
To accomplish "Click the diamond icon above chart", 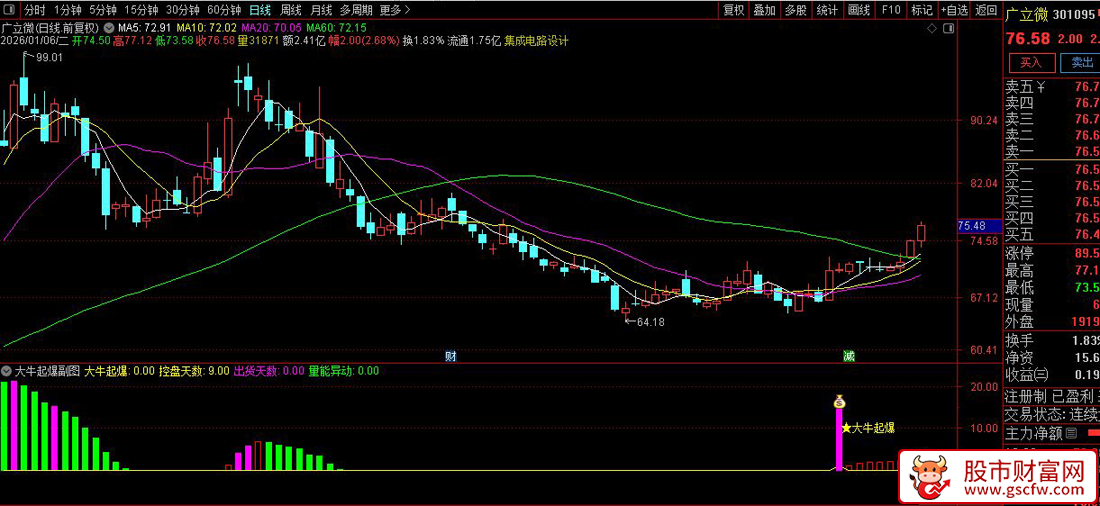I will [932, 29].
